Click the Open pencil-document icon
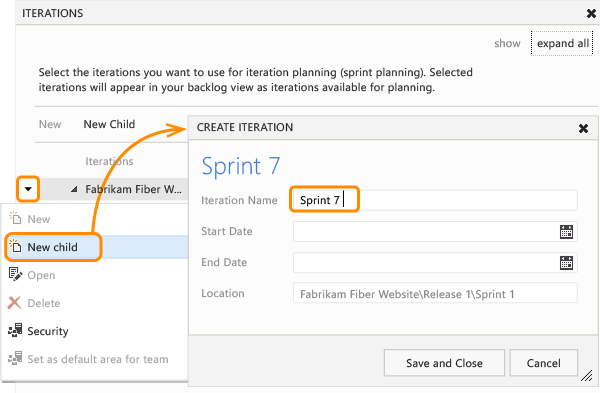 pyautogui.click(x=15, y=274)
